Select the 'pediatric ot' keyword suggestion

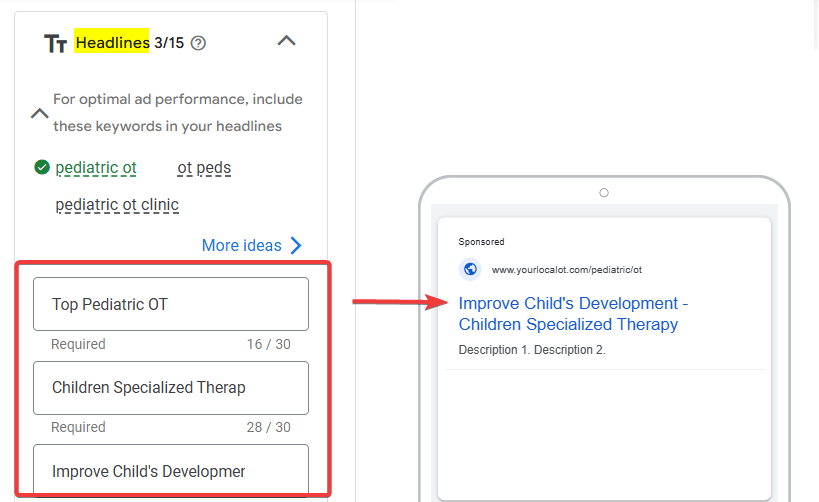[96, 168]
